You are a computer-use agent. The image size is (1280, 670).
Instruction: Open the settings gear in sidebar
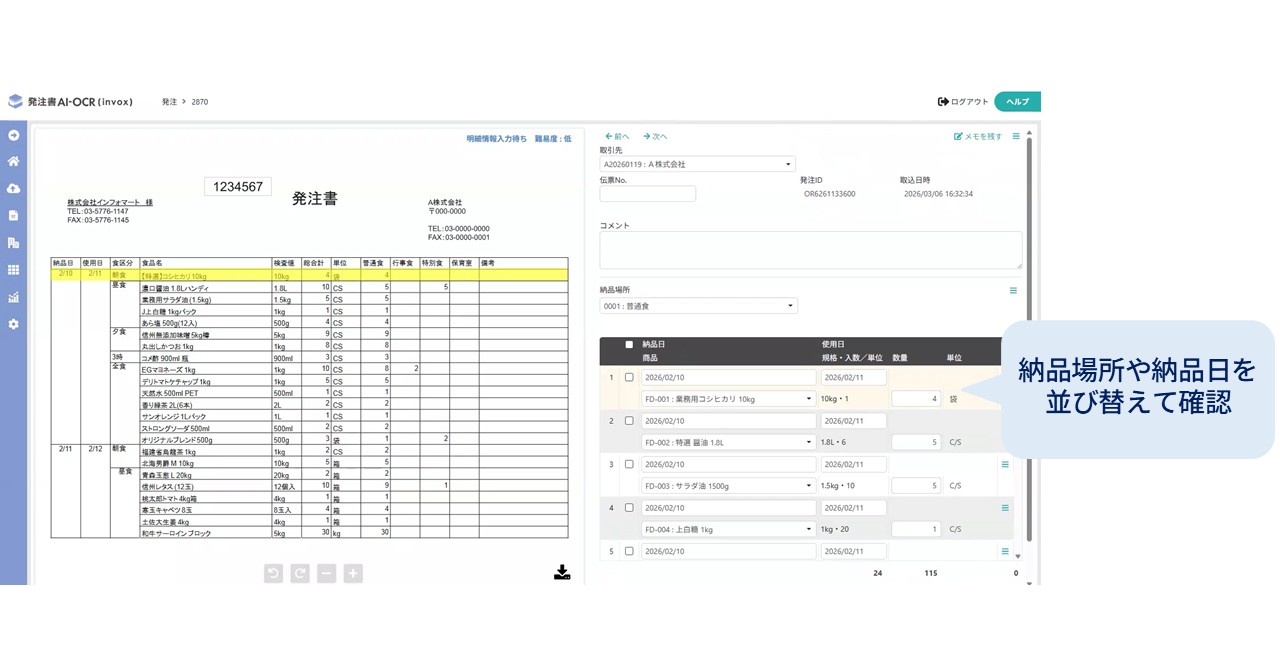(x=14, y=324)
